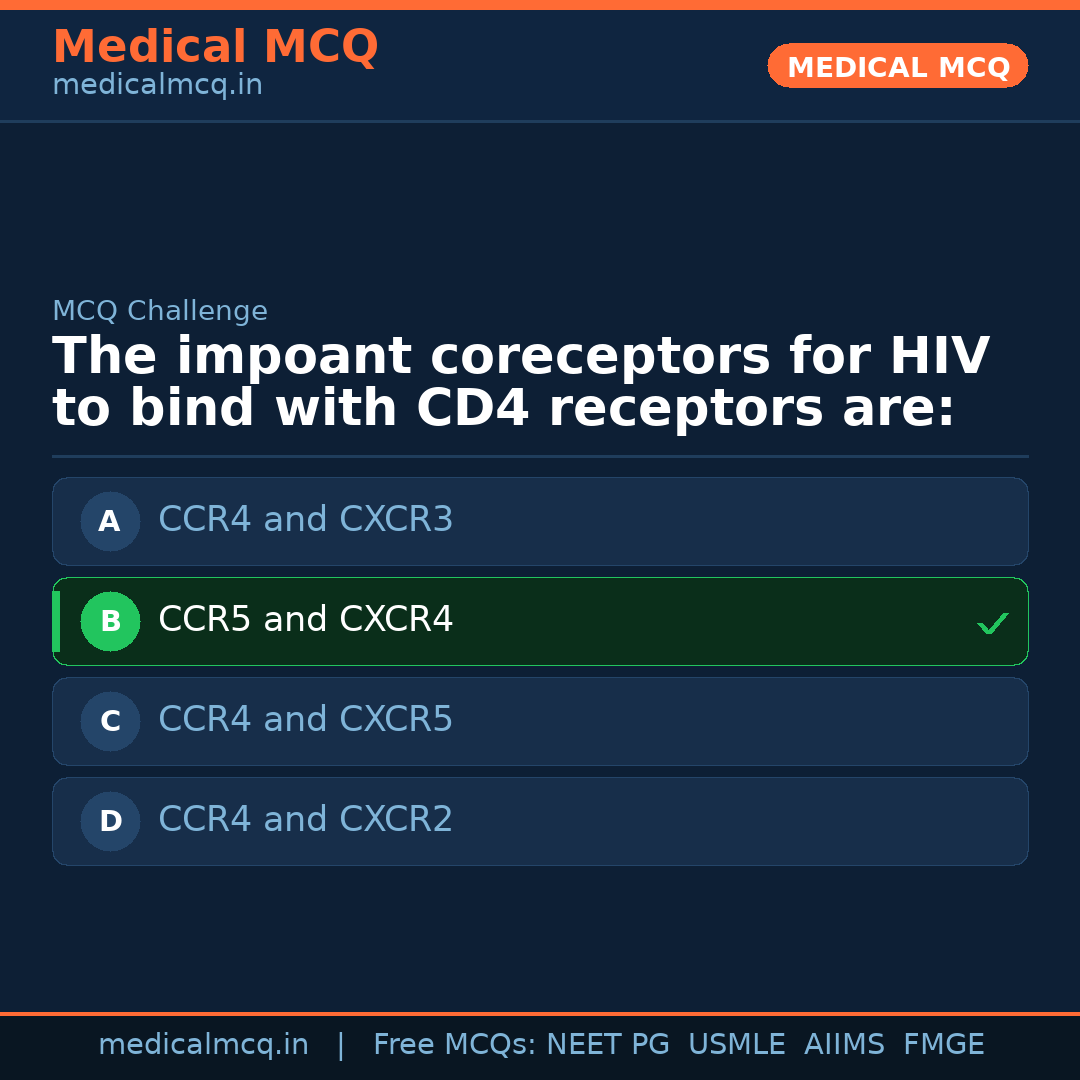
Task: Select the letter C option circle
Action: click(x=110, y=721)
